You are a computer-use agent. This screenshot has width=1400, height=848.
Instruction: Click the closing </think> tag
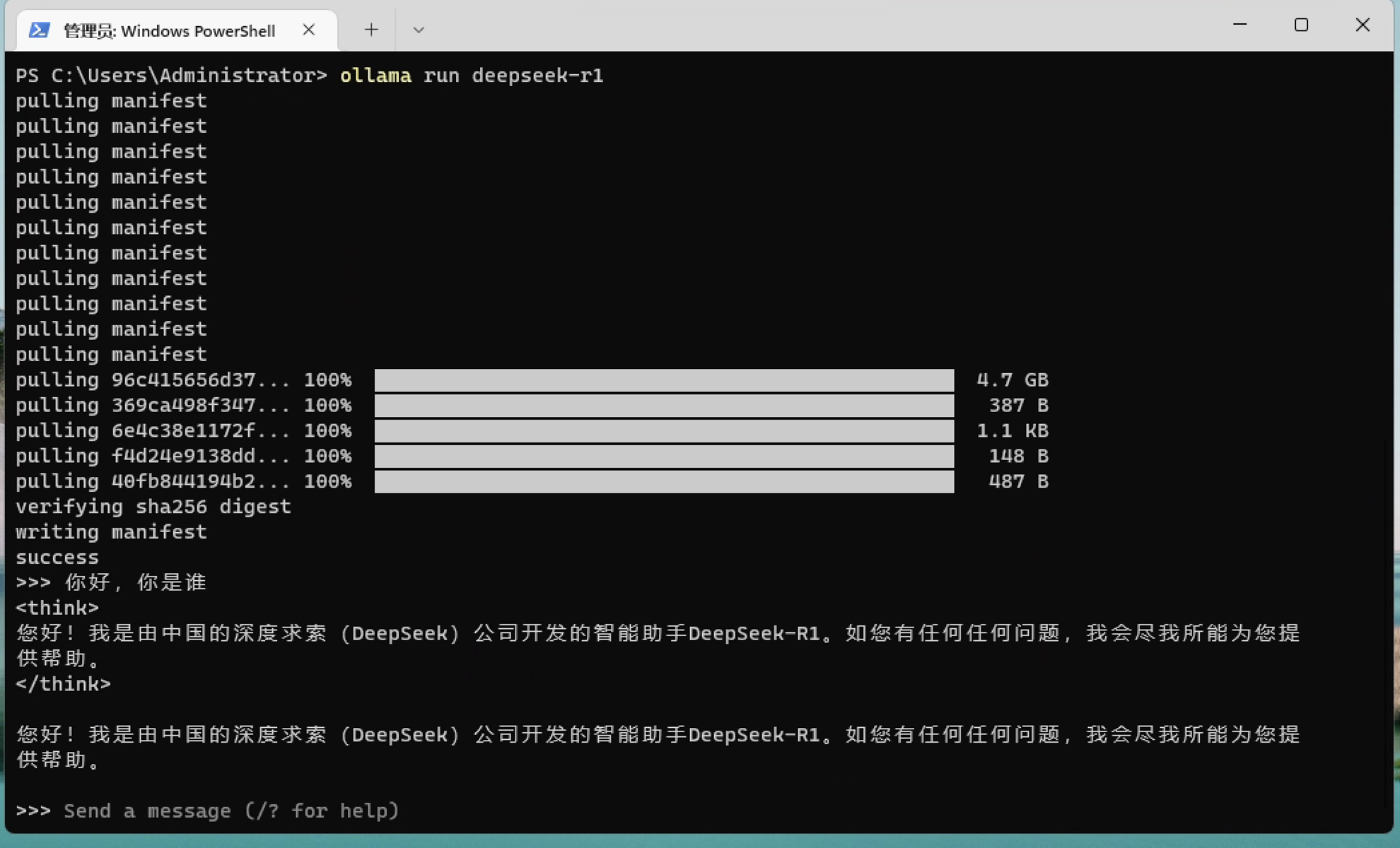pyautogui.click(x=64, y=684)
